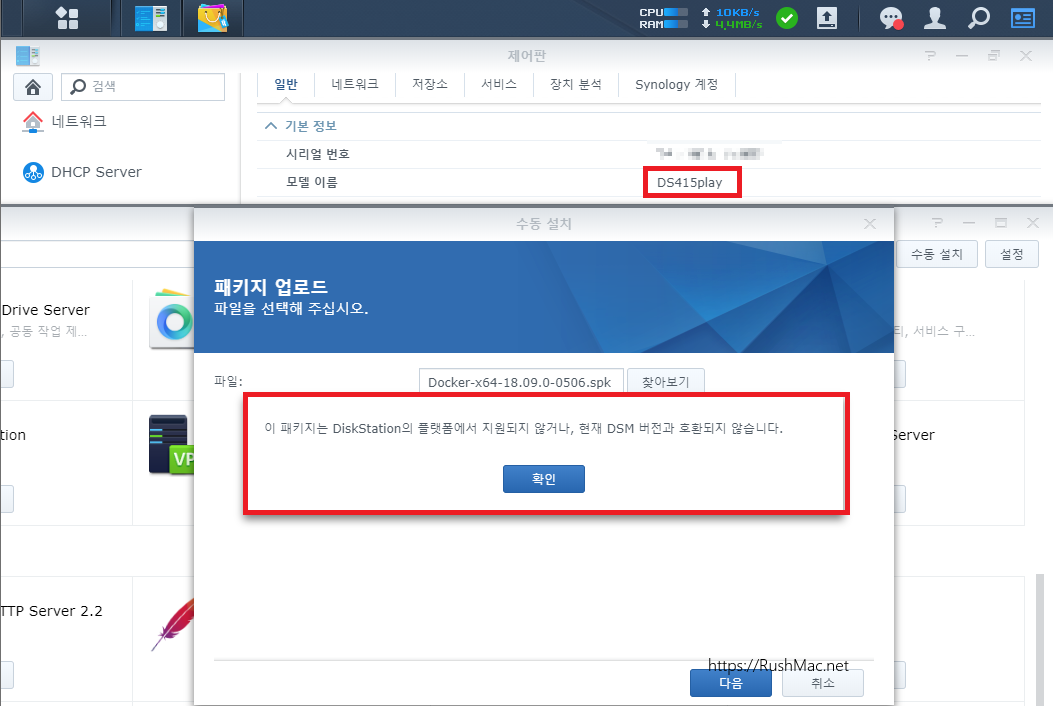The height and width of the screenshot is (706, 1053).
Task: Open the user options icon
Action: [x=935, y=18]
